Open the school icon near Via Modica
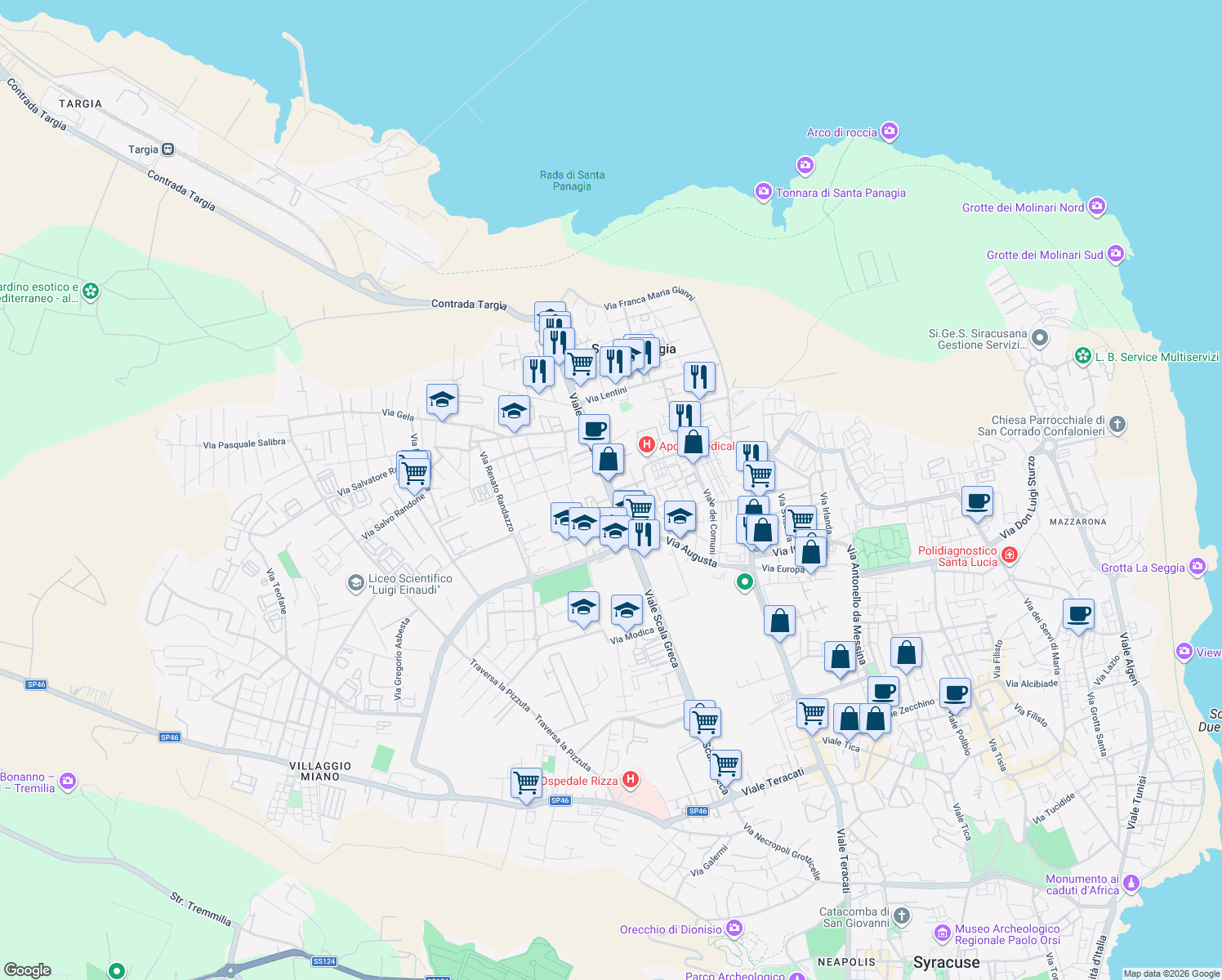The width and height of the screenshot is (1222, 980). 626,608
